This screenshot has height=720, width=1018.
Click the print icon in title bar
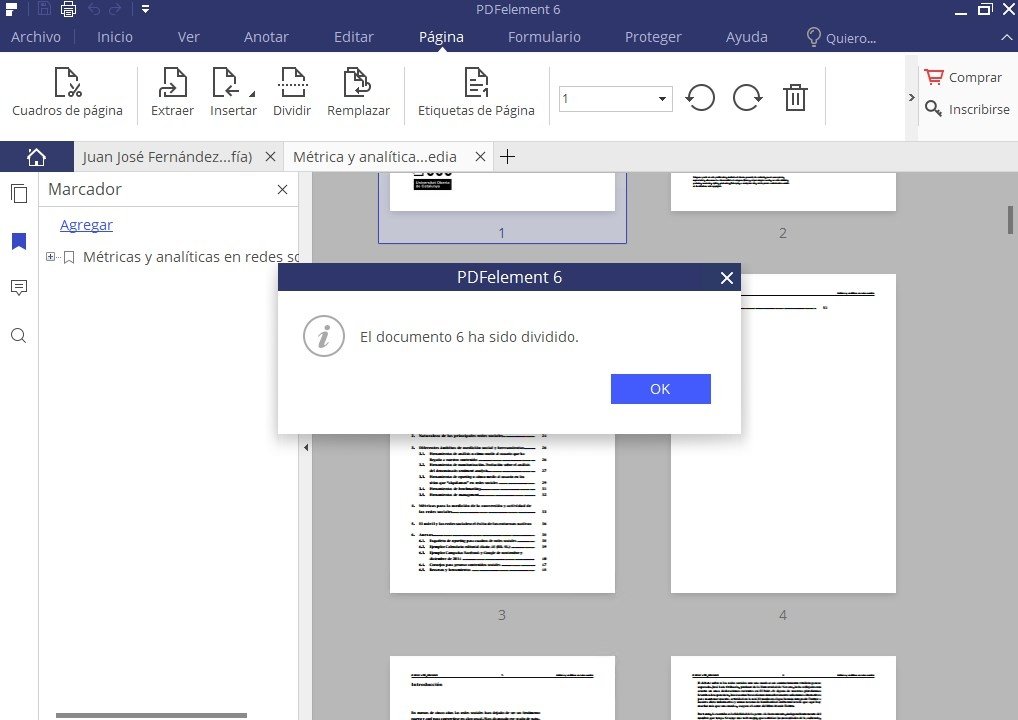point(68,9)
